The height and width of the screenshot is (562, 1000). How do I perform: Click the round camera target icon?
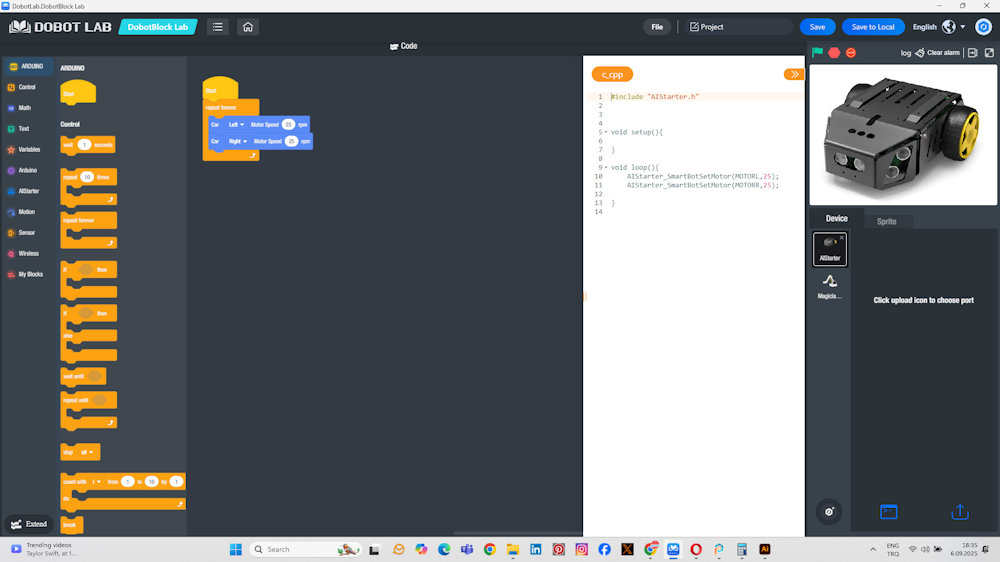[x=828, y=512]
